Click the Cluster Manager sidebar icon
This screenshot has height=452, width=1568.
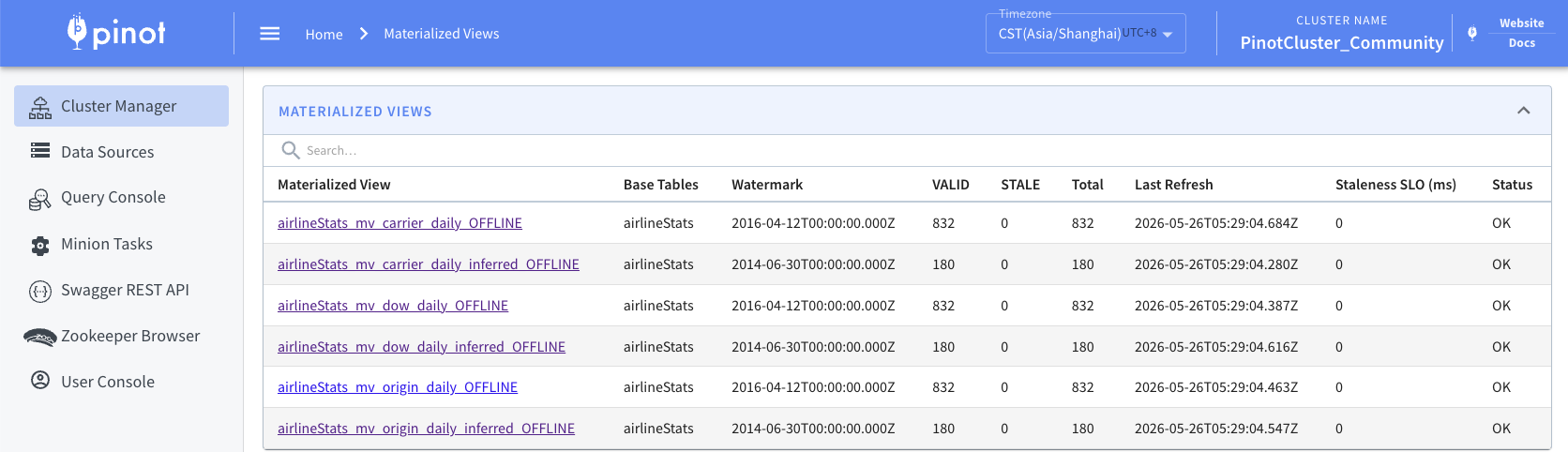point(40,107)
